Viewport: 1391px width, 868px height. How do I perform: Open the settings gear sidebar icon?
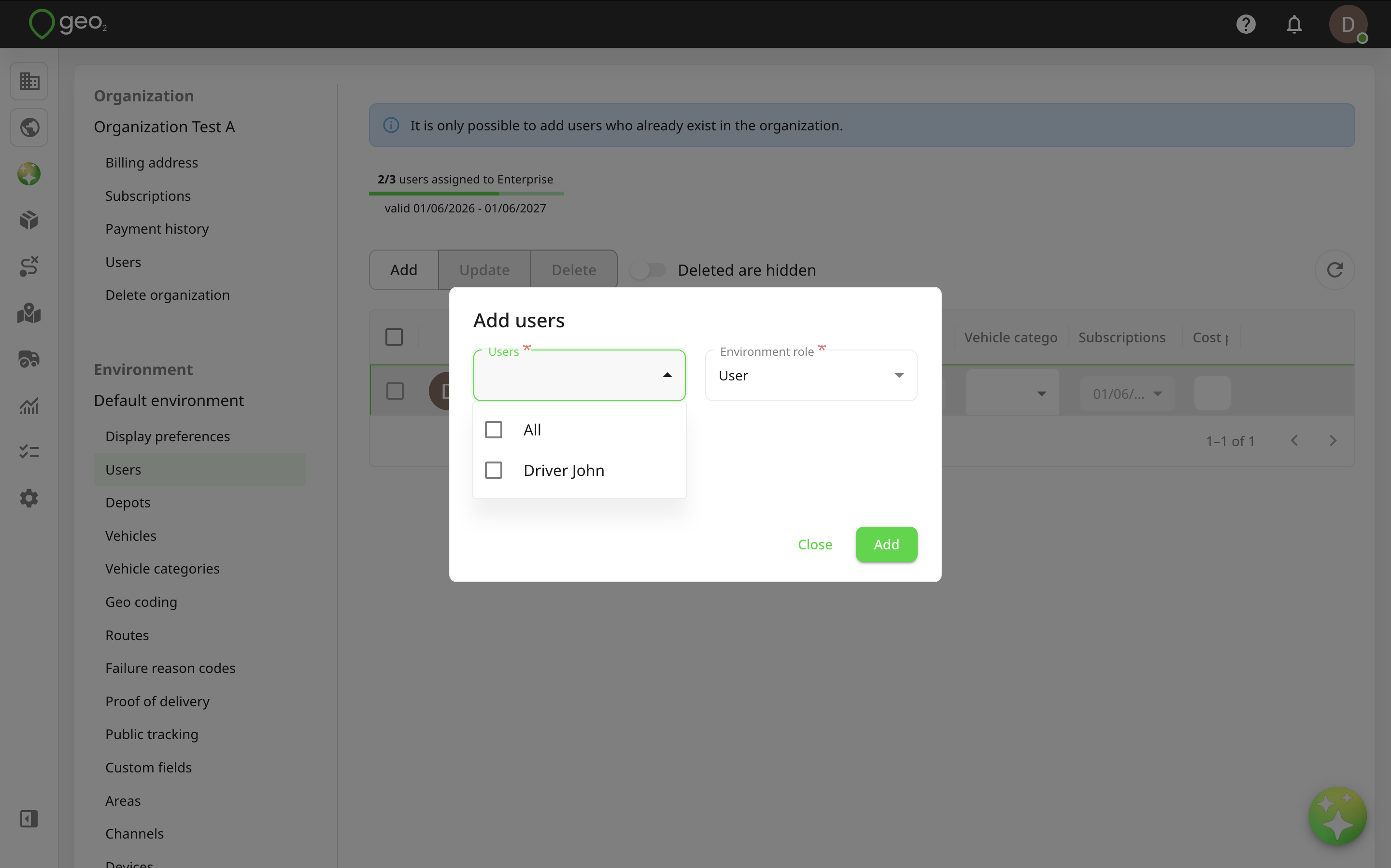coord(28,498)
